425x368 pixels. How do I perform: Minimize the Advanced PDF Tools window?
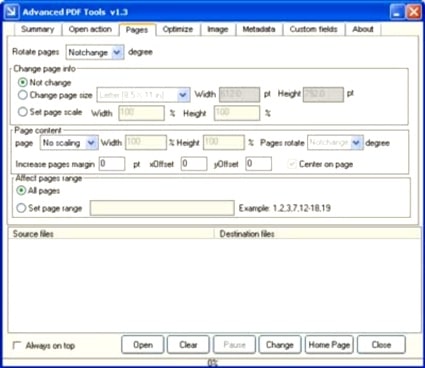point(397,13)
